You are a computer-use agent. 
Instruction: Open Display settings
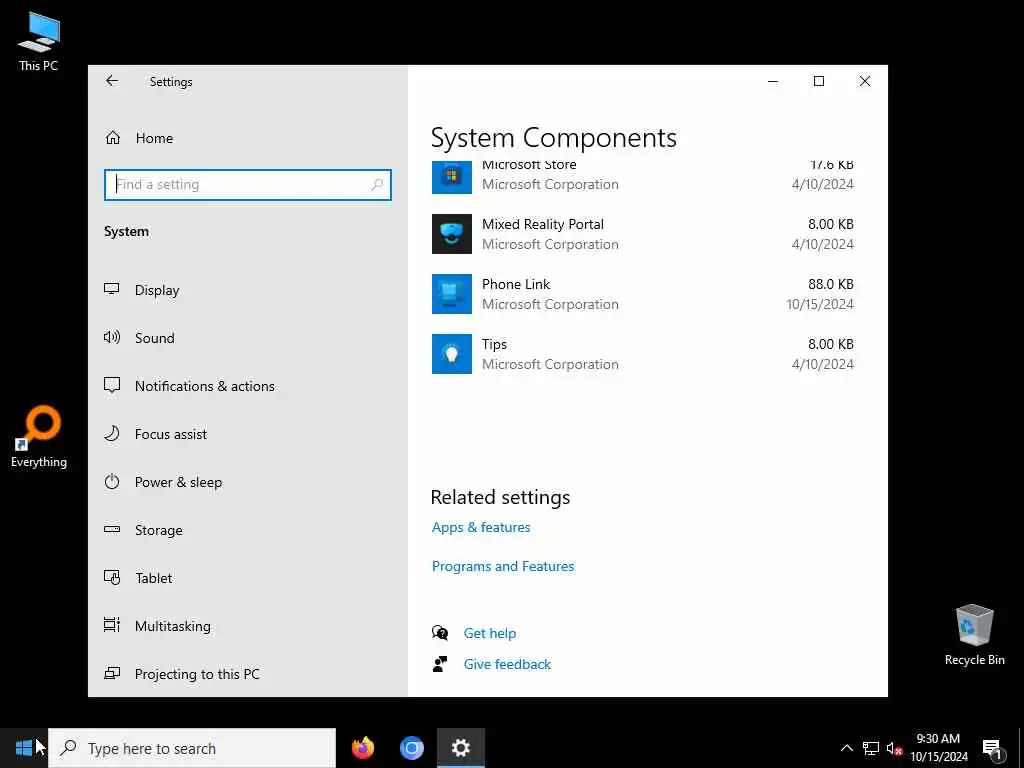[157, 290]
